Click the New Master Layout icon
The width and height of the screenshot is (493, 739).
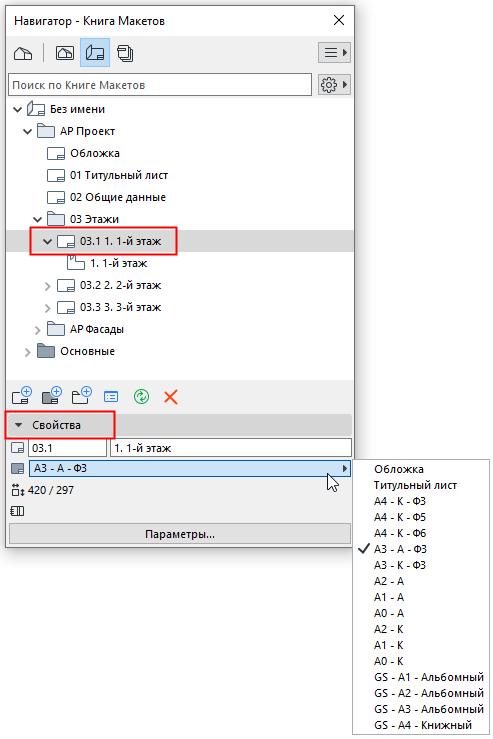pos(52,396)
